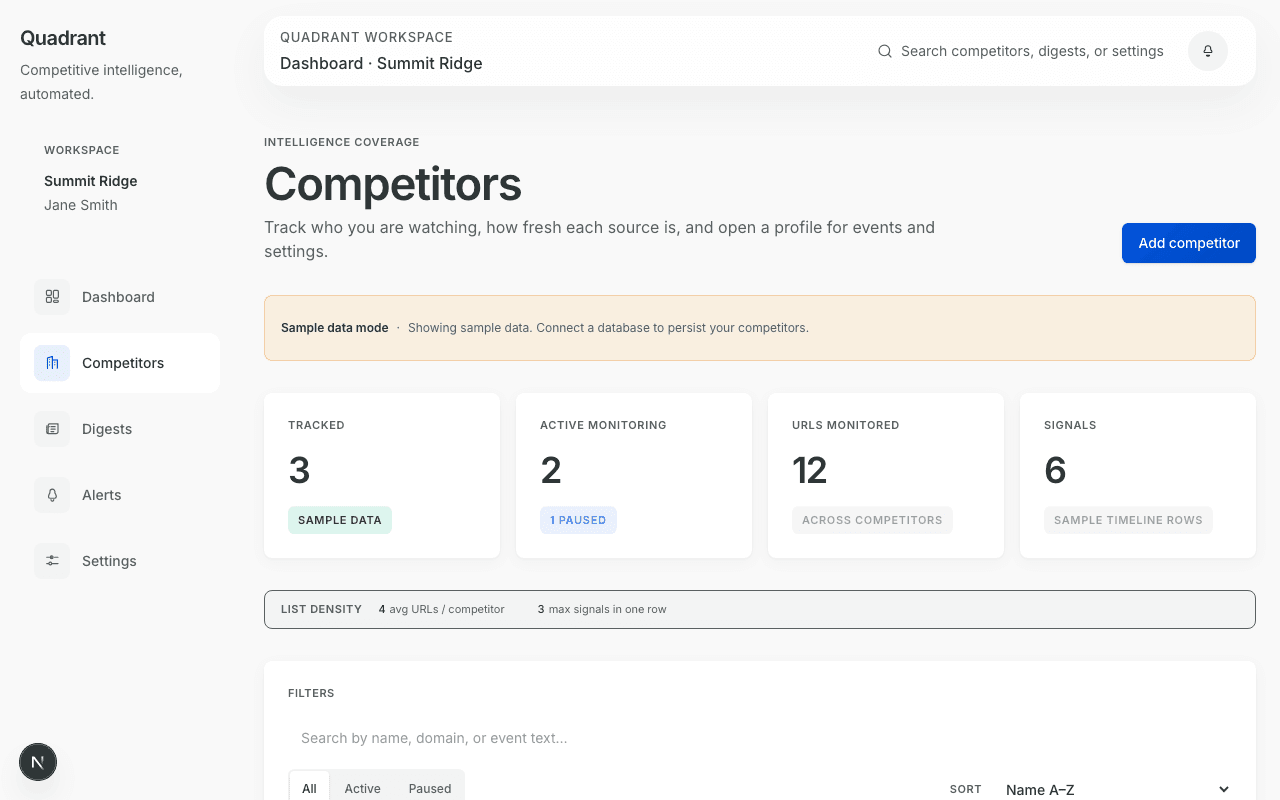Switch to the Active filter tab
This screenshot has height=800, width=1280.
click(362, 788)
